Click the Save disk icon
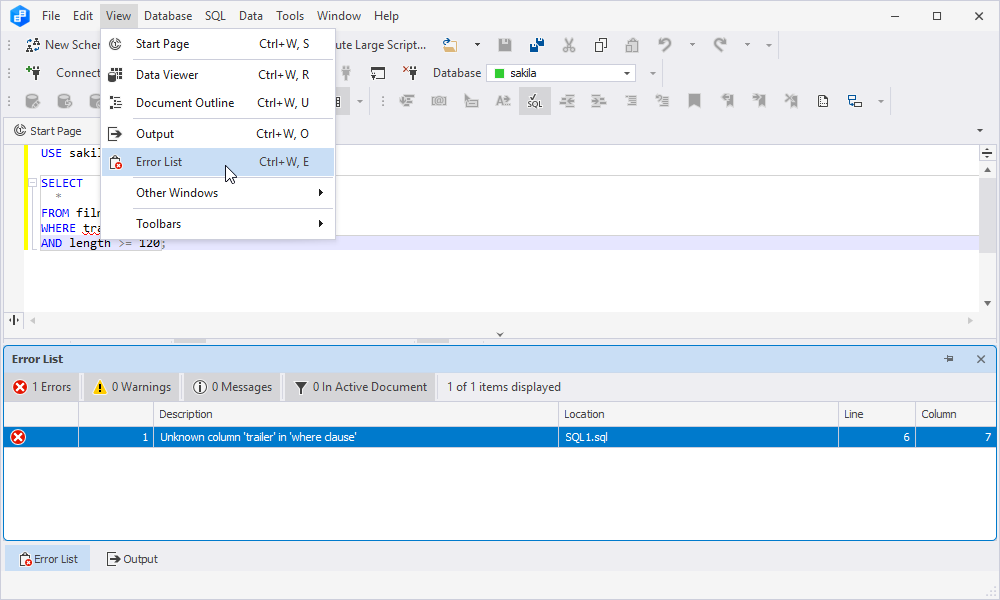The height and width of the screenshot is (600, 1000). [x=504, y=45]
